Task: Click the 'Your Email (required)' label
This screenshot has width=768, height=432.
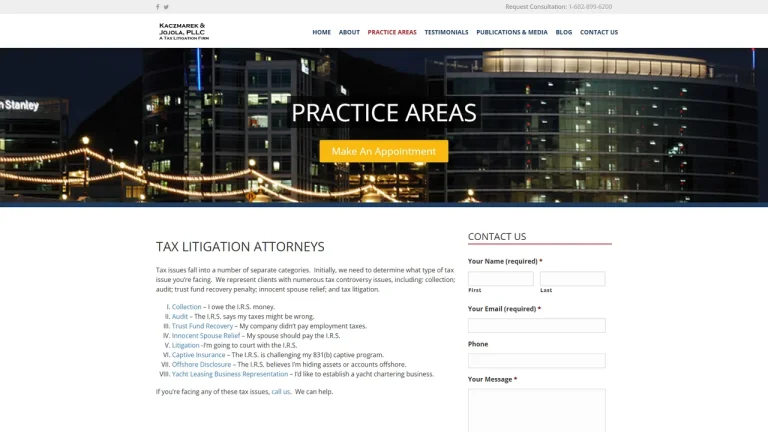Action: click(502, 309)
